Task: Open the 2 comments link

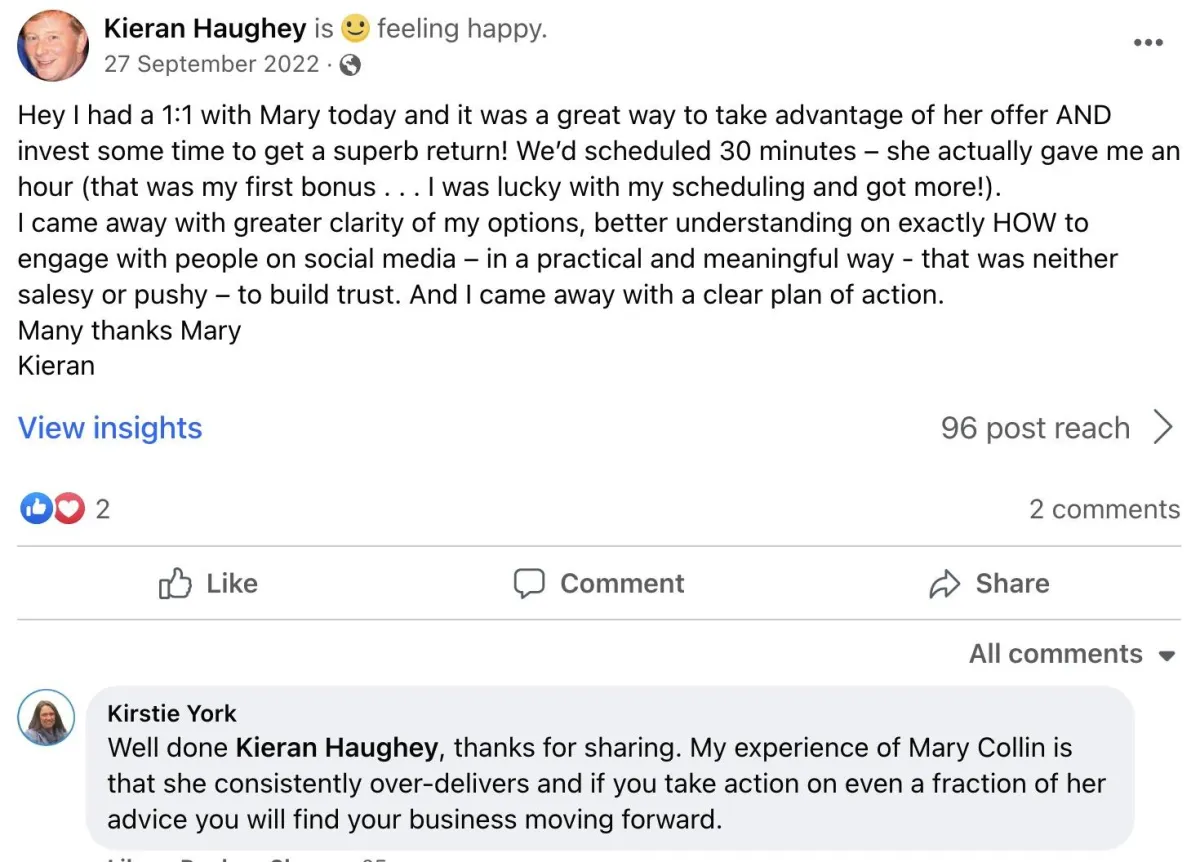Action: 1104,509
